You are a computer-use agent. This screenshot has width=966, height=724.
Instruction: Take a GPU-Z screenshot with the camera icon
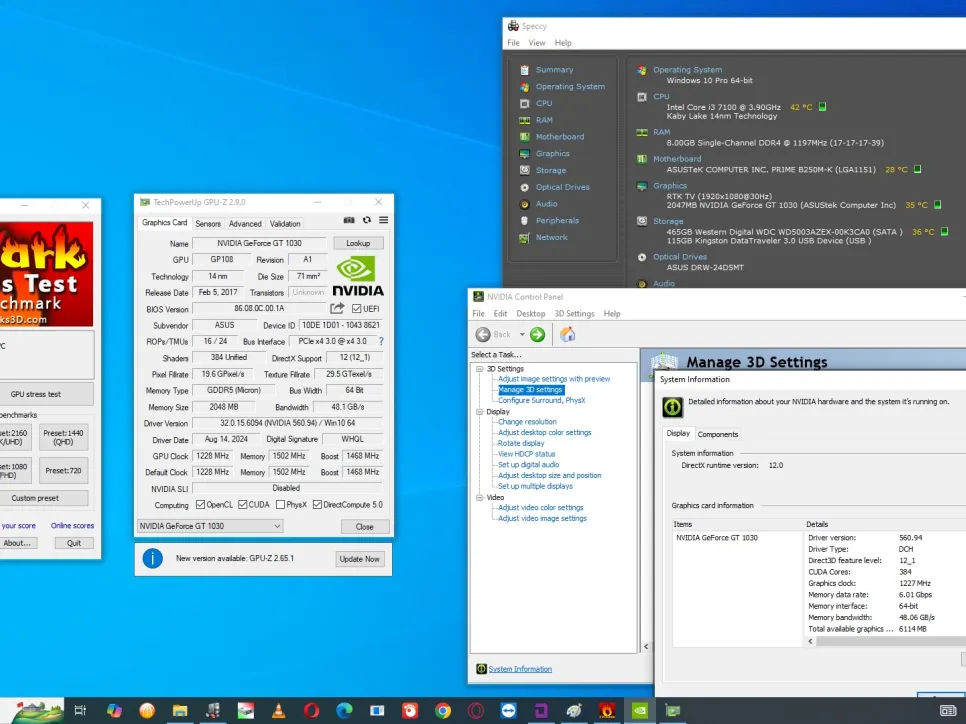pos(349,220)
